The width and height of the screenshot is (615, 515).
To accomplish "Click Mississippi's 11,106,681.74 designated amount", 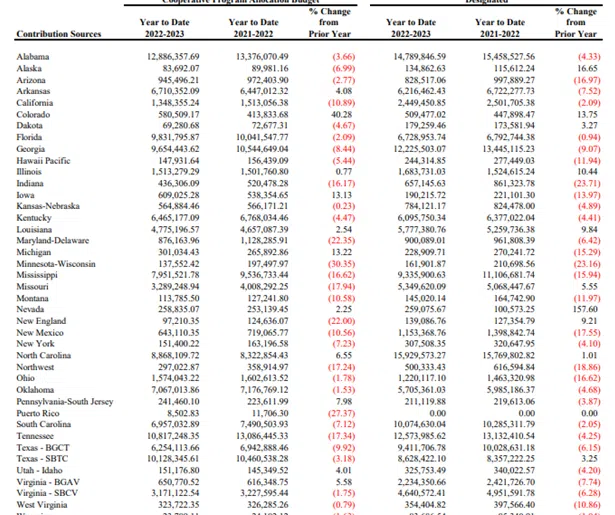I will pos(509,275).
